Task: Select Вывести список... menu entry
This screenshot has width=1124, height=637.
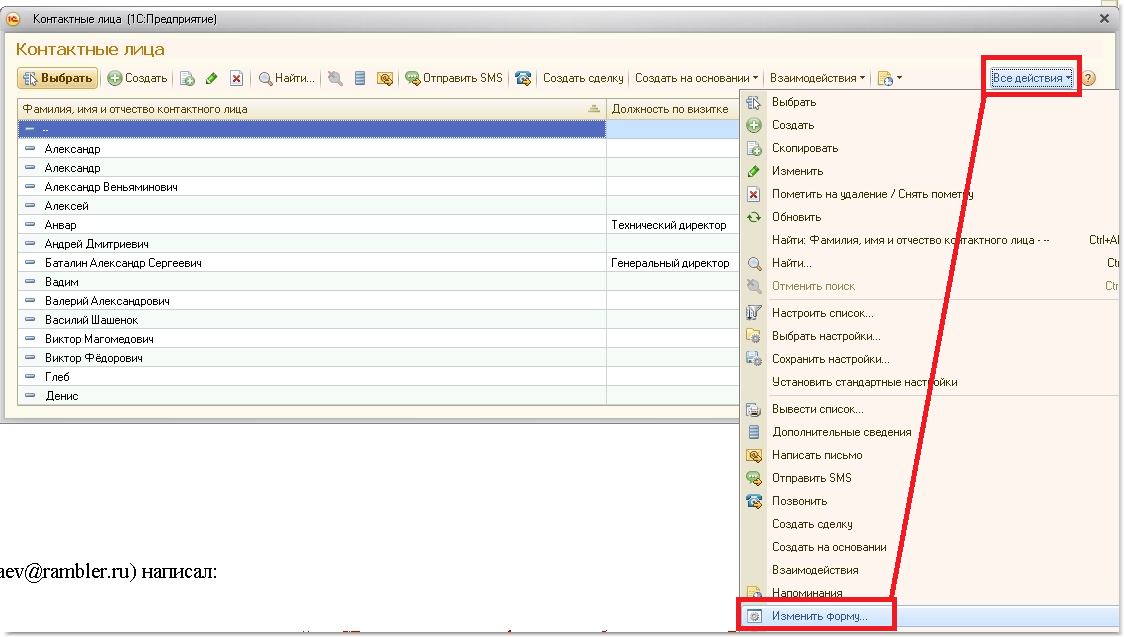Action: click(x=817, y=409)
